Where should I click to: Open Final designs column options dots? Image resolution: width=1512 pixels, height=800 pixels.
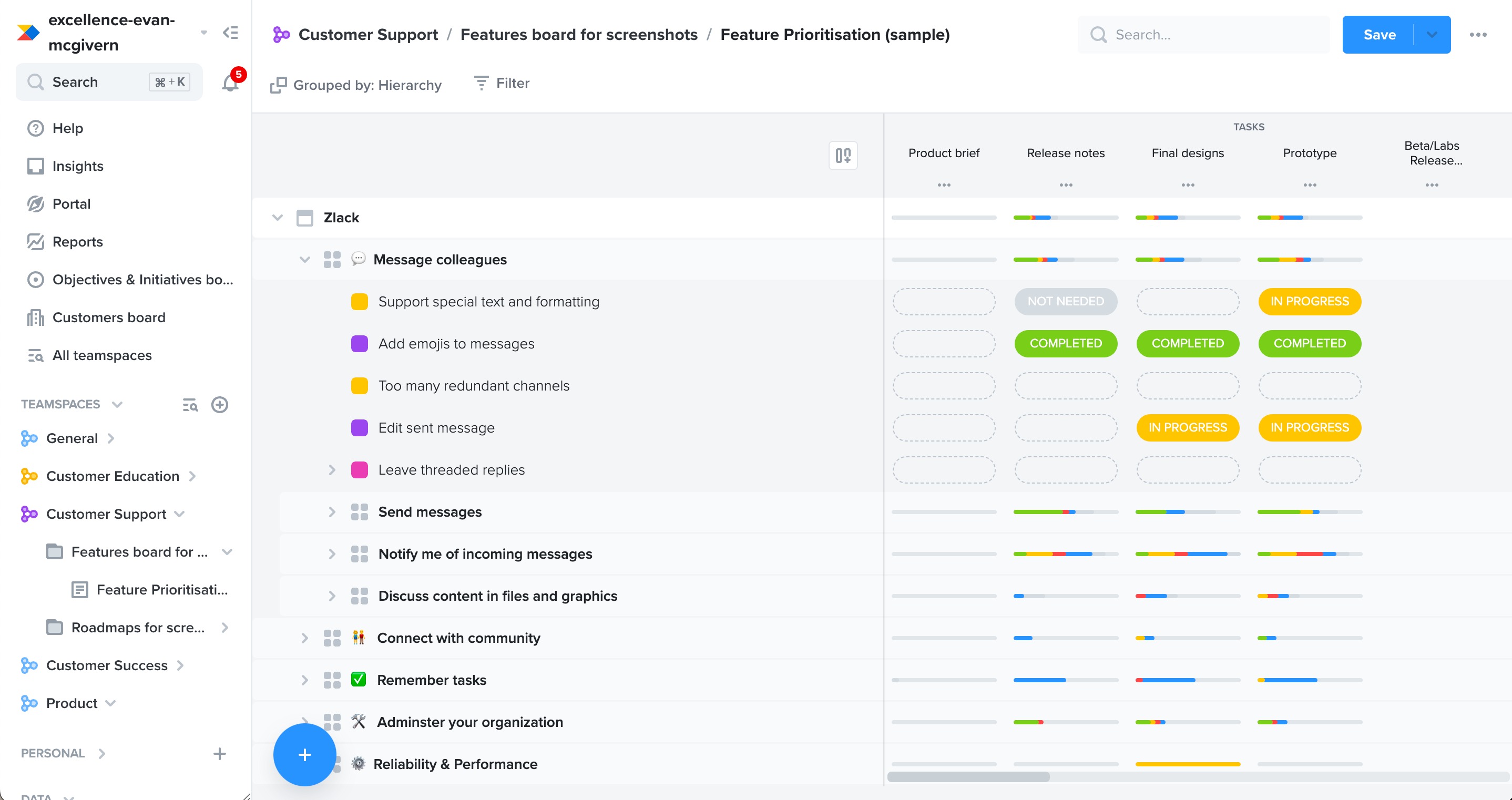(x=1188, y=185)
